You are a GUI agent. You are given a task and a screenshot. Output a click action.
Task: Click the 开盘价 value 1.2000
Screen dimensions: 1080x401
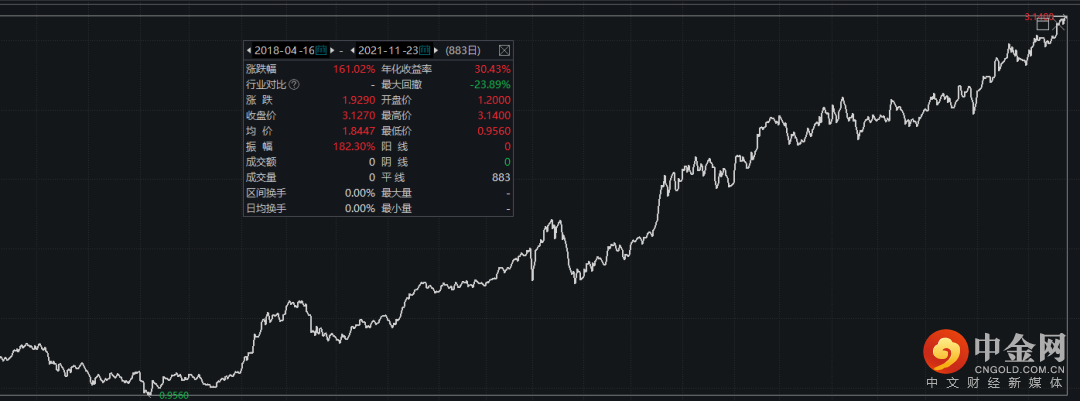pos(495,100)
